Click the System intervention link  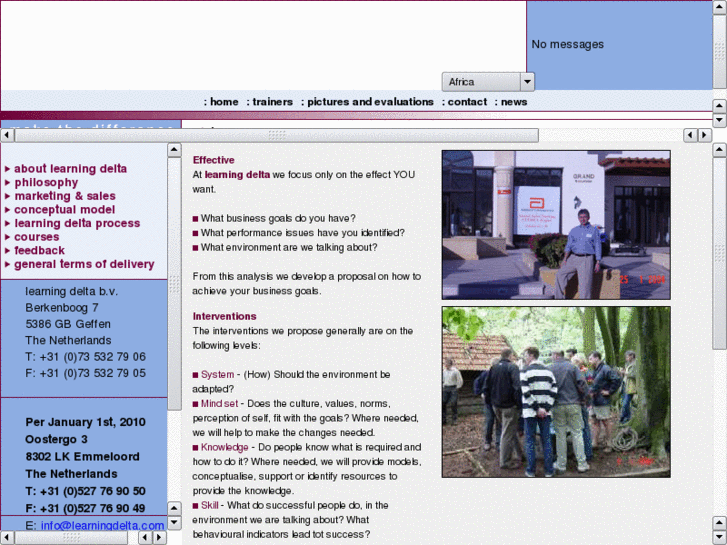[217, 374]
